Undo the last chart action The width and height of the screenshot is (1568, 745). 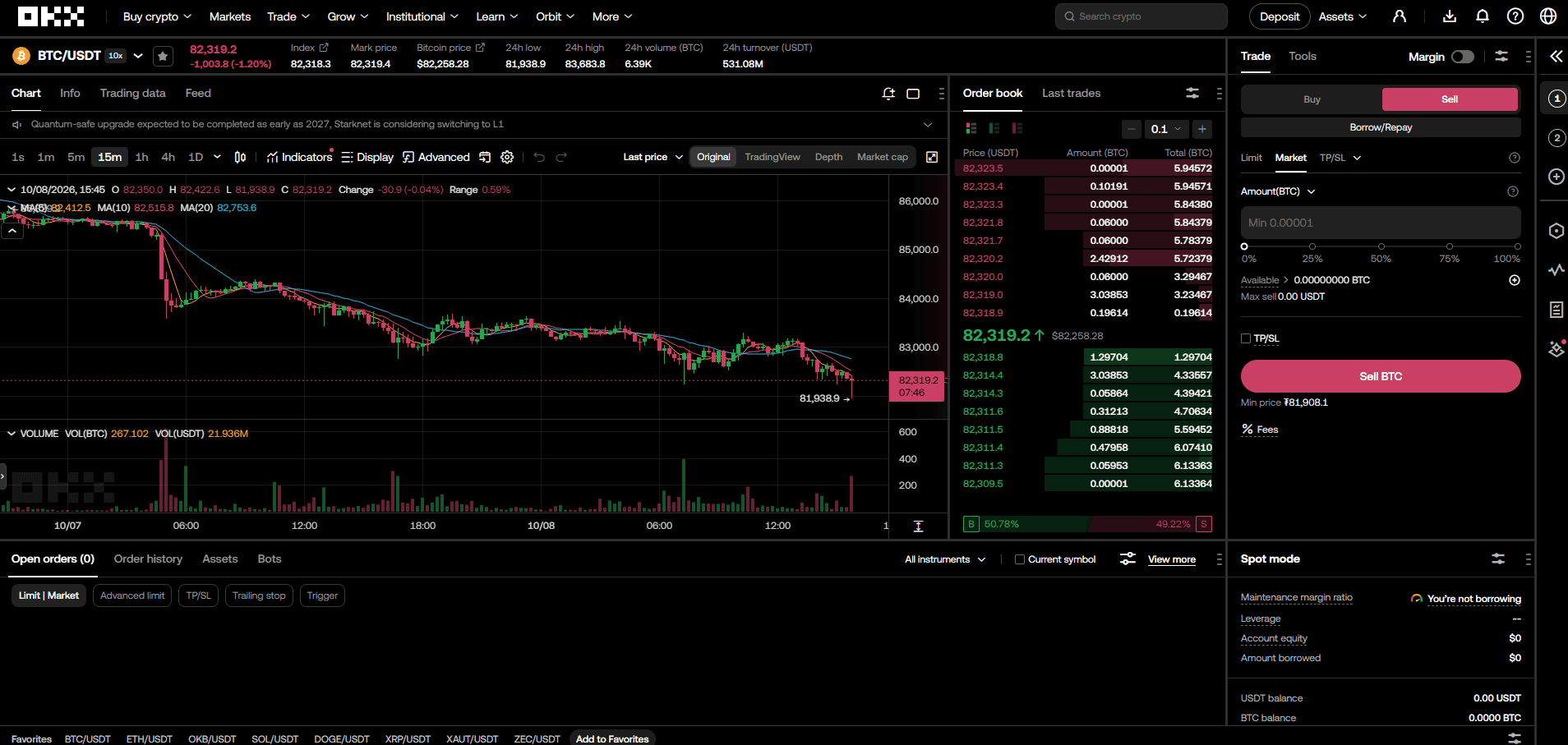pos(539,157)
